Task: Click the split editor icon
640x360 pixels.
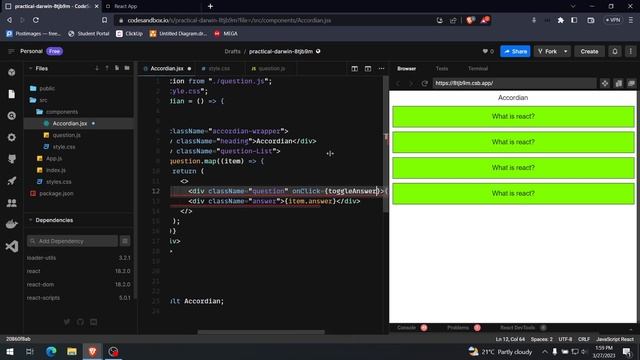Action: 354,69
